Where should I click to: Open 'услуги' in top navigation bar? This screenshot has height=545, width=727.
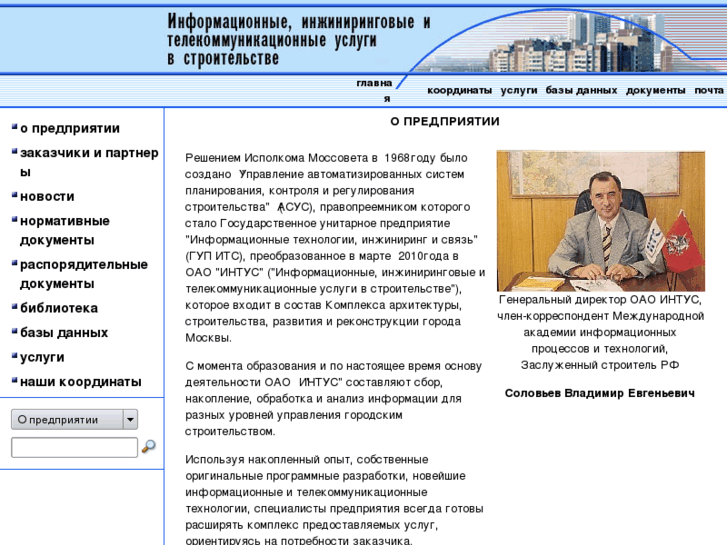tap(519, 90)
